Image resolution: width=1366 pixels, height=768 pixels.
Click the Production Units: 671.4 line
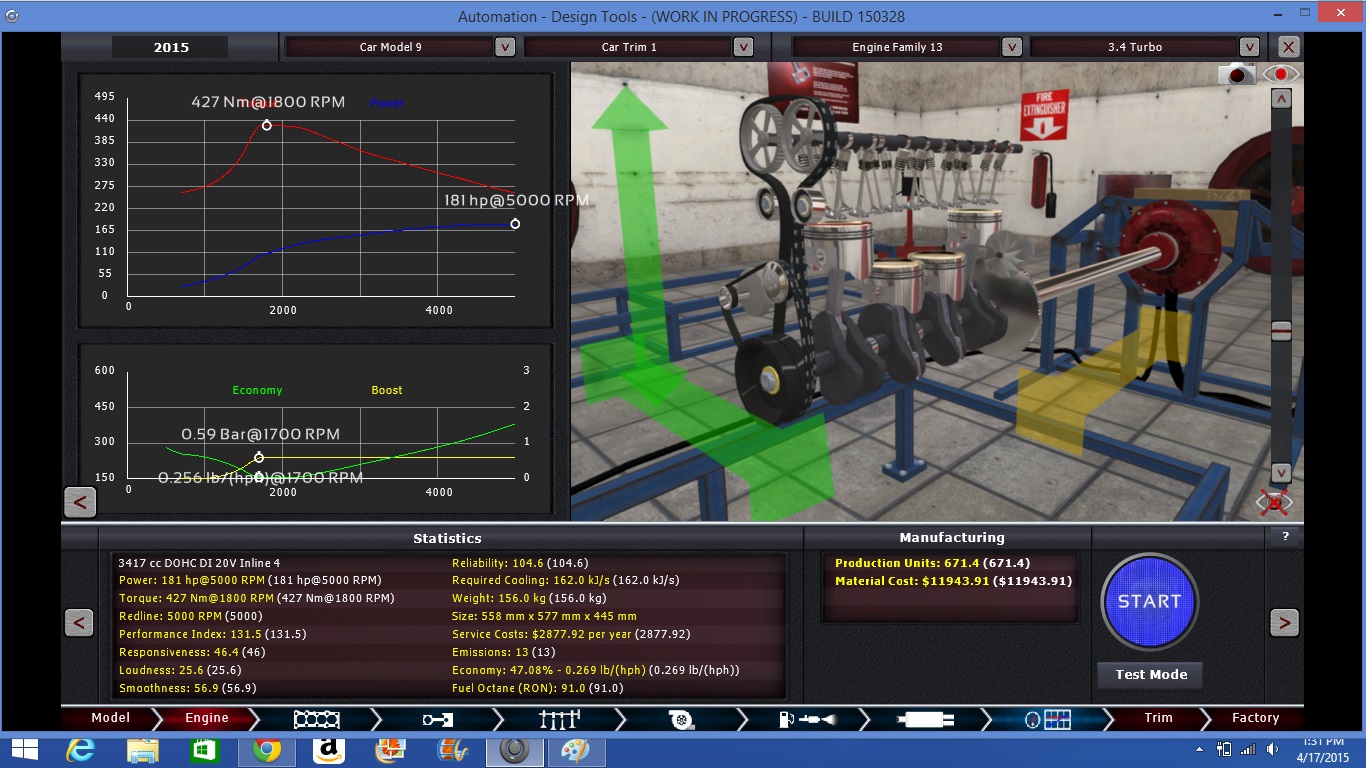click(x=933, y=563)
